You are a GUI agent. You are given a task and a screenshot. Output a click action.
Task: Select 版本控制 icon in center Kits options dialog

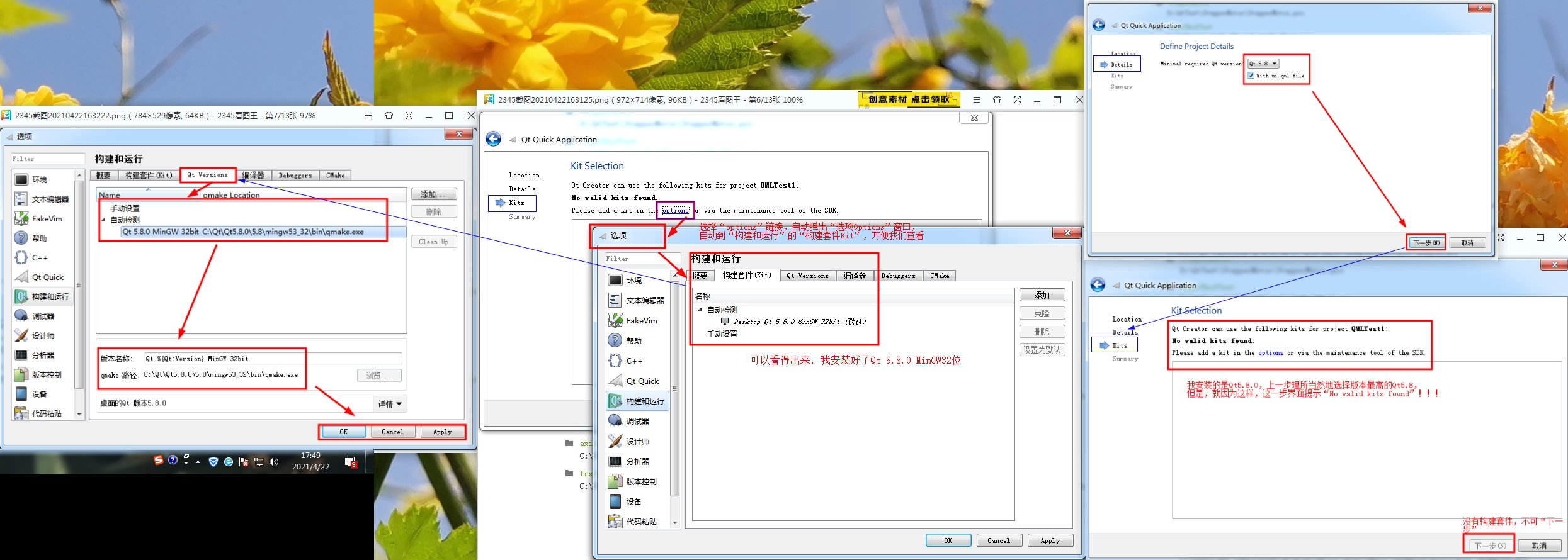click(616, 481)
